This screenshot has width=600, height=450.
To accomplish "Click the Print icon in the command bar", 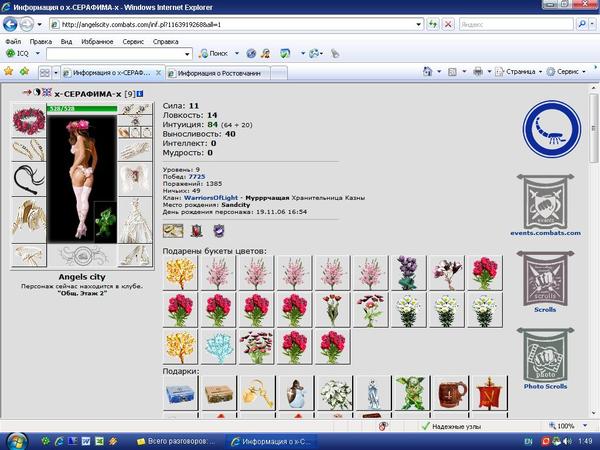I will [477, 72].
